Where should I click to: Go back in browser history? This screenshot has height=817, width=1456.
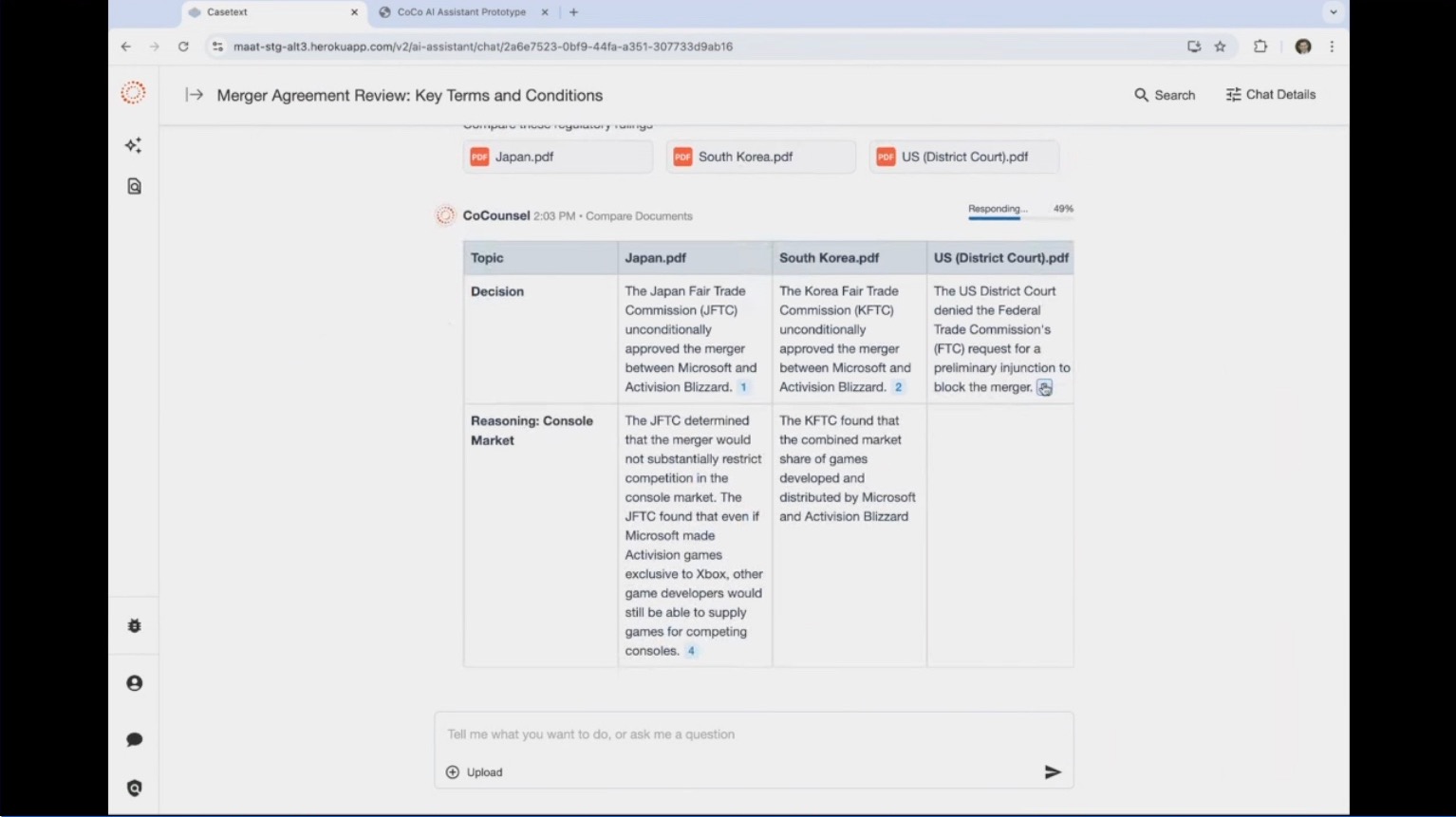(125, 46)
